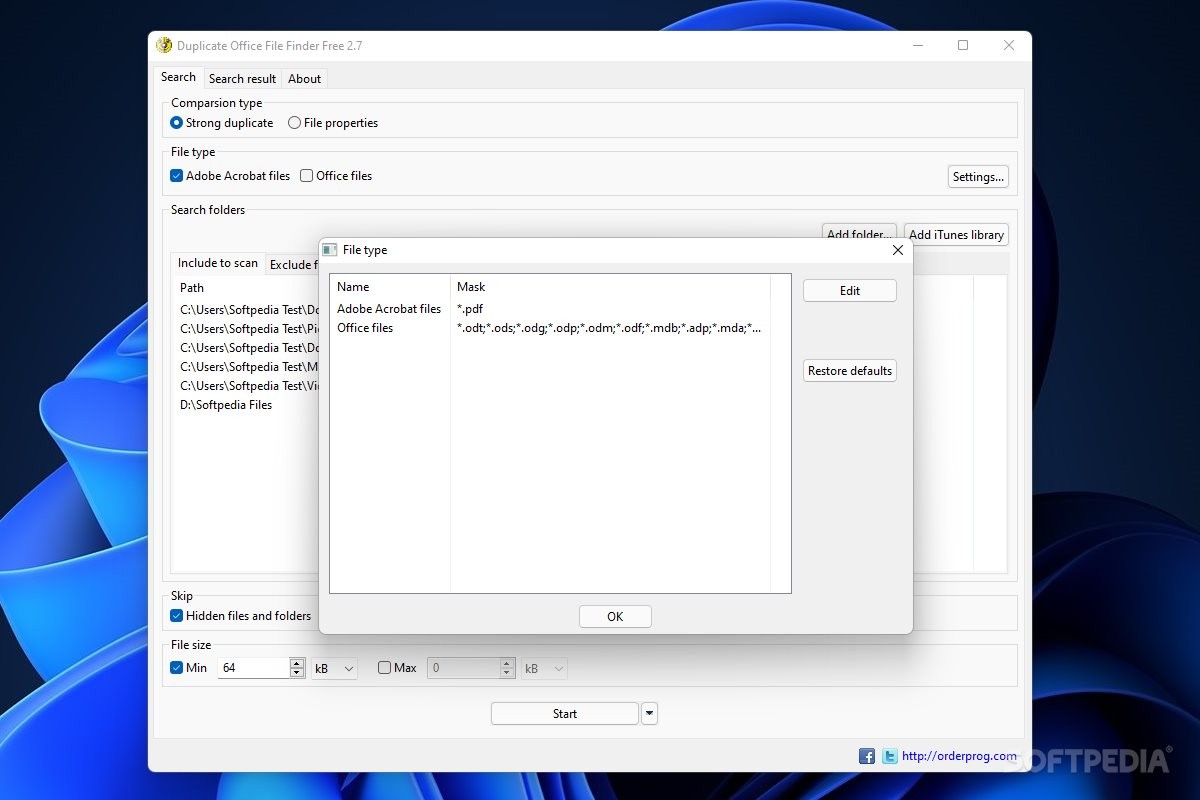Open the About tab
This screenshot has height=800, width=1200.
pyautogui.click(x=304, y=79)
